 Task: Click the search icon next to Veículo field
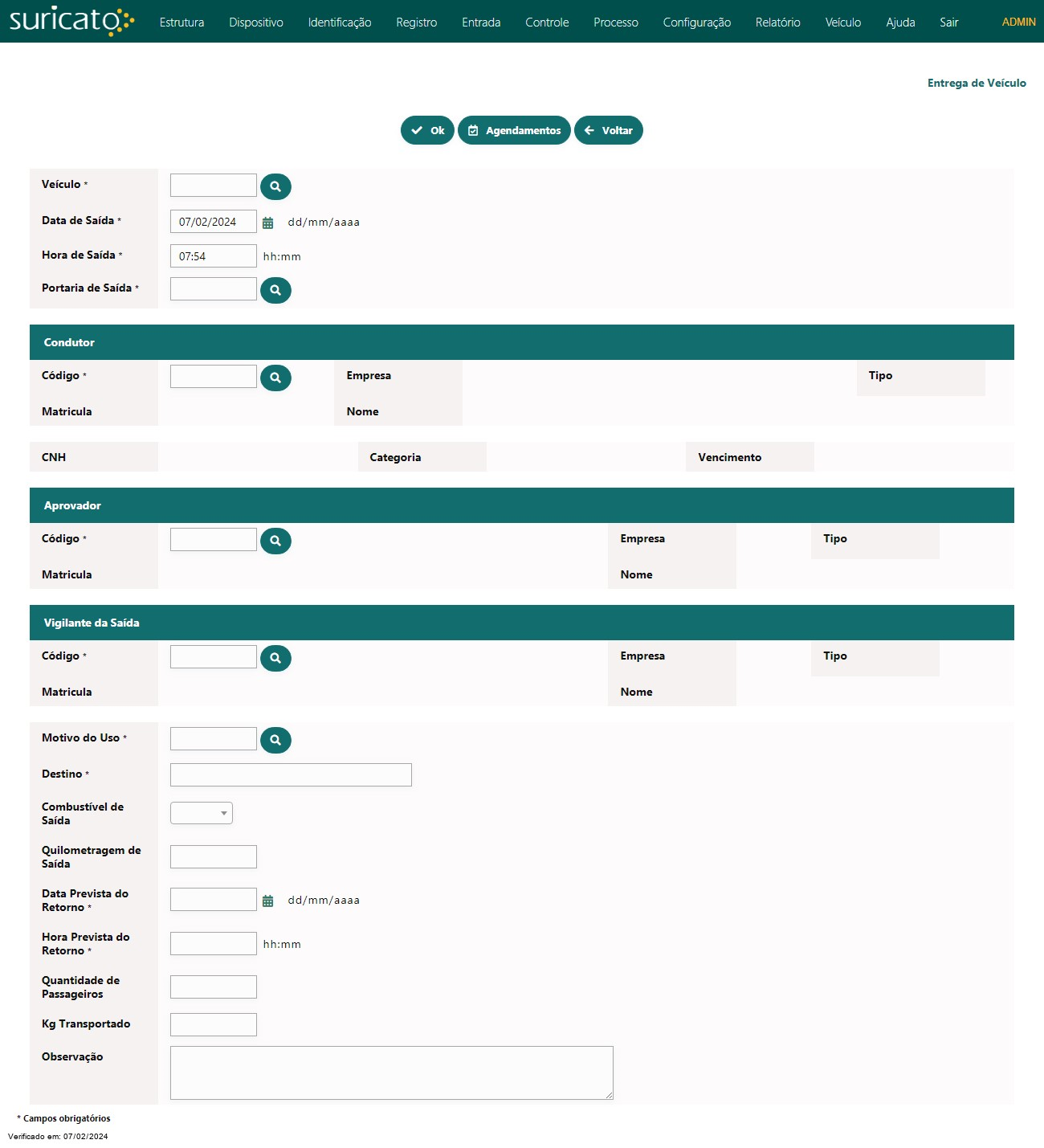275,186
